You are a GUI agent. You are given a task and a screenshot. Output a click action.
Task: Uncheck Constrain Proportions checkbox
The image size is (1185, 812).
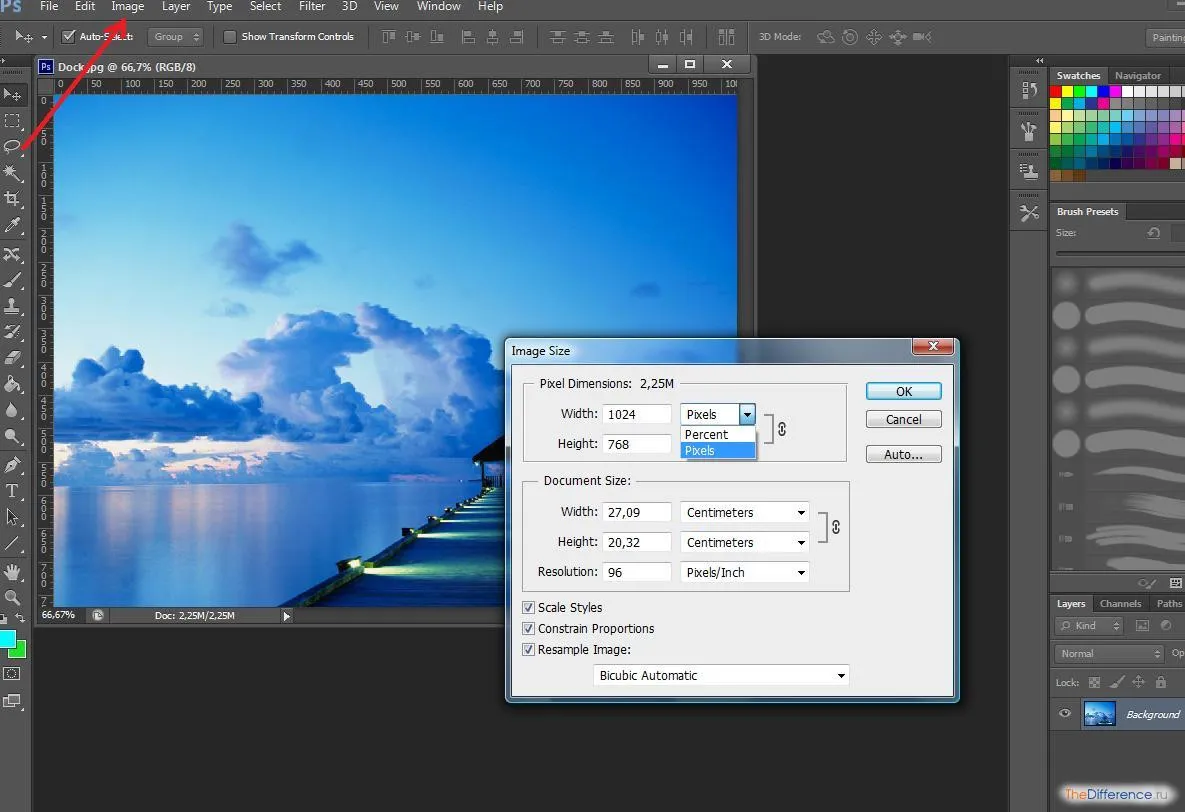(x=528, y=628)
